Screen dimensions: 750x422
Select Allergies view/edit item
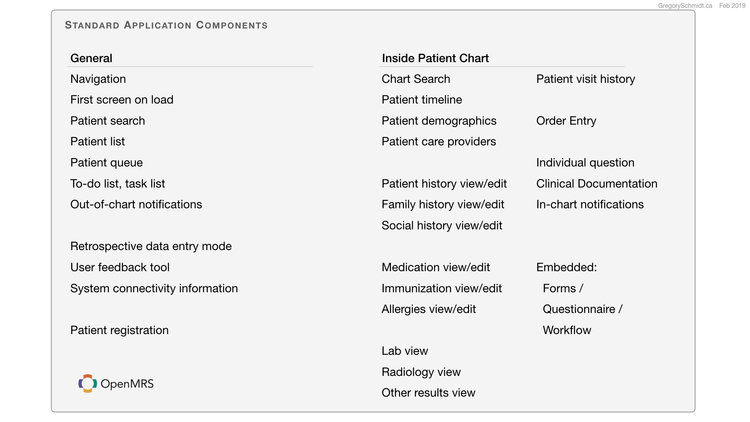[x=429, y=310]
